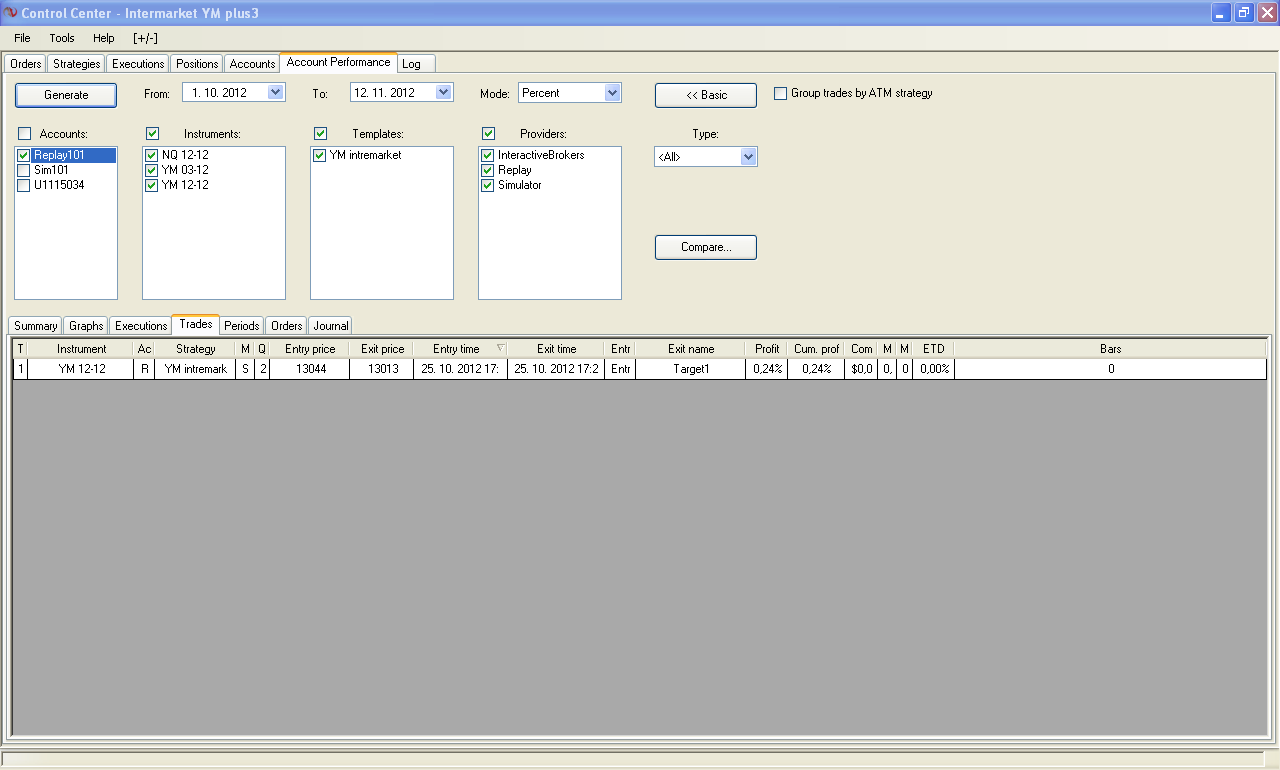
Task: Check the all-Accounts header checkbox
Action: pos(25,133)
